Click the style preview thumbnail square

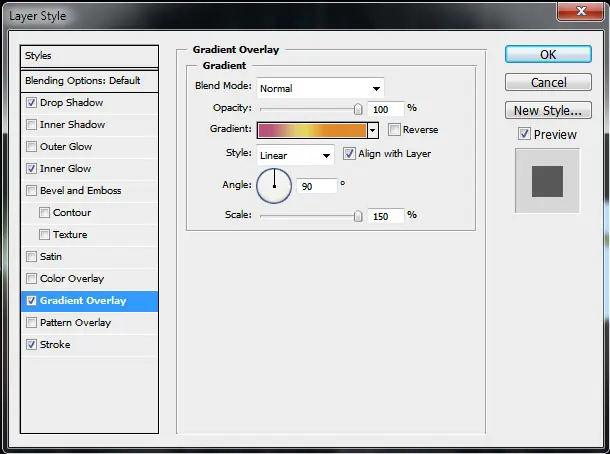point(547,181)
